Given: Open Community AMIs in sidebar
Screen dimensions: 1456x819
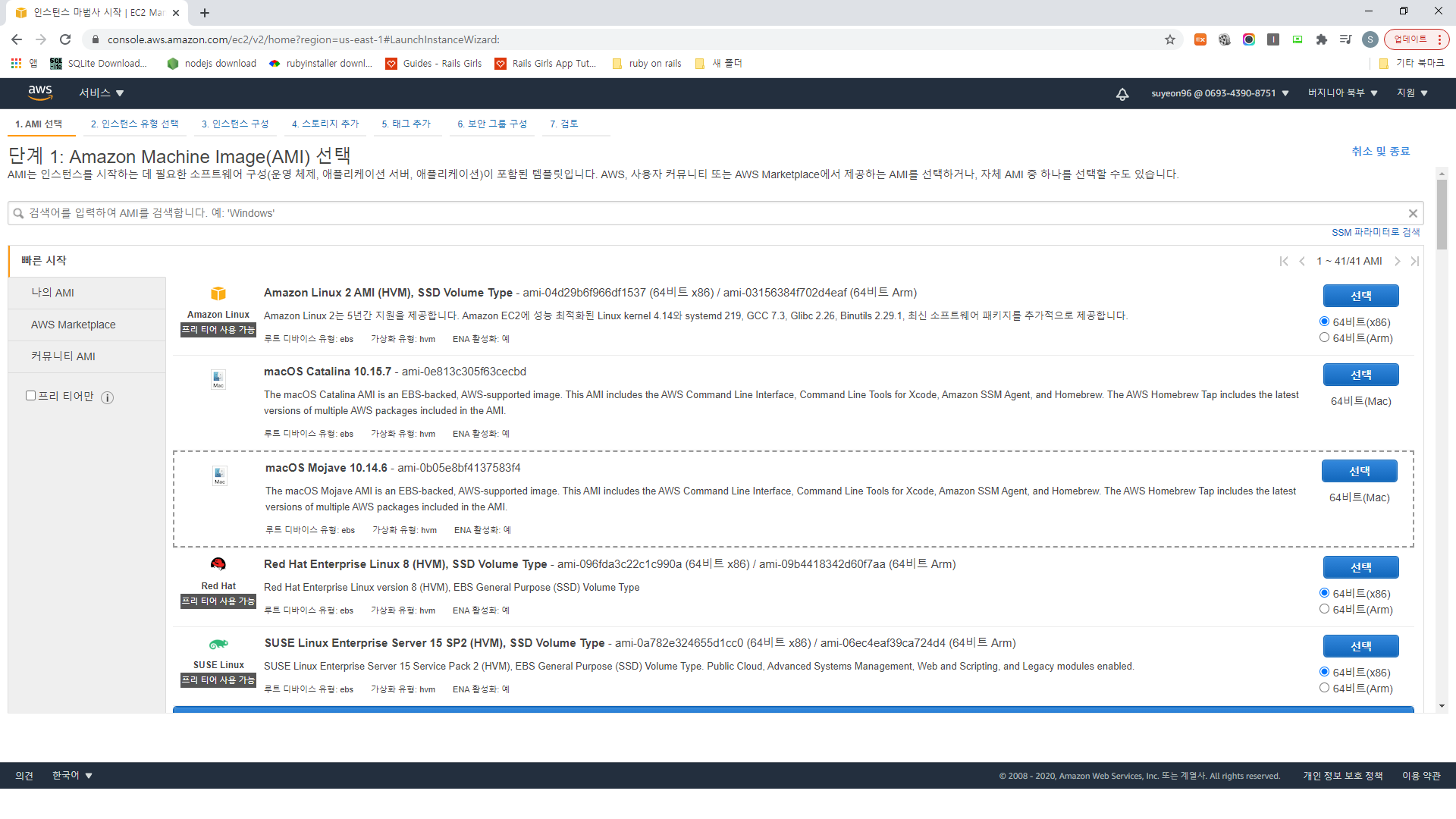Looking at the screenshot, I should click(86, 356).
